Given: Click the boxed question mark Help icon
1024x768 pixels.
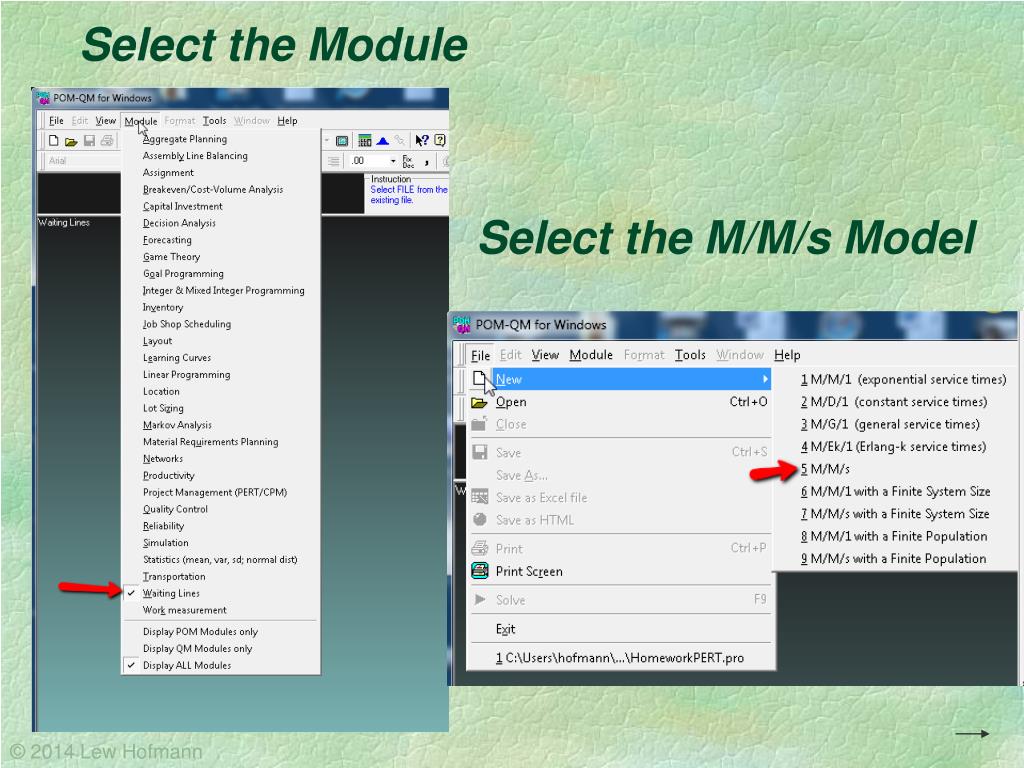Looking at the screenshot, I should point(440,140).
